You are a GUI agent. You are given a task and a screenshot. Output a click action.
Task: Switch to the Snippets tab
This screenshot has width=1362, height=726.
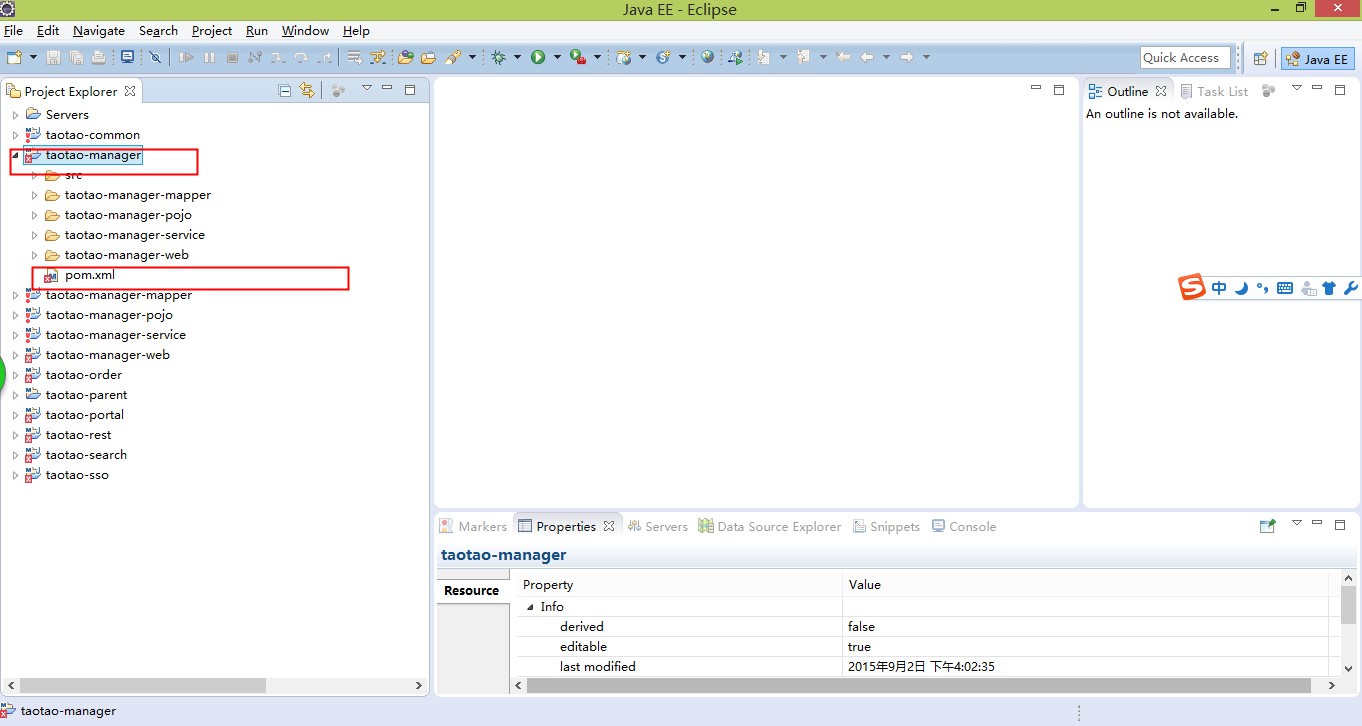point(886,526)
